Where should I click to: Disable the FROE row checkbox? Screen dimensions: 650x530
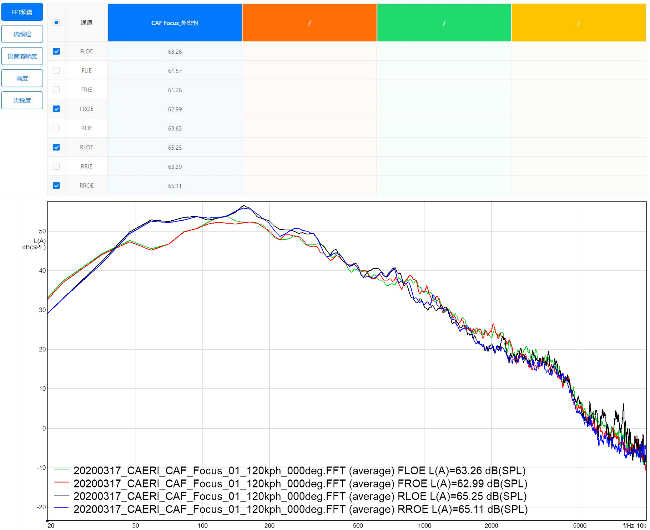[56, 109]
